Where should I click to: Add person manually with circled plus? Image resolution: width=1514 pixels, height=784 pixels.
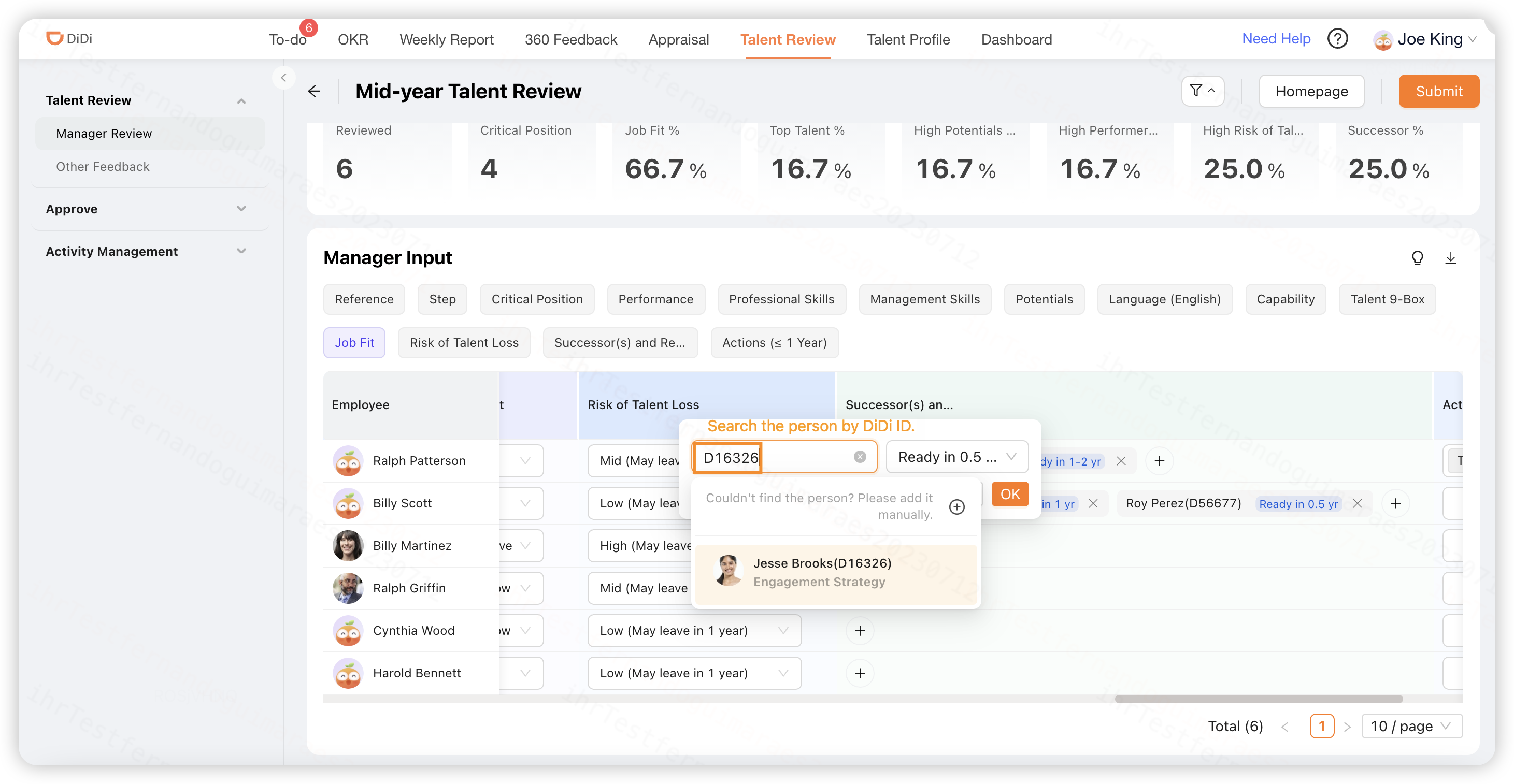pos(956,506)
